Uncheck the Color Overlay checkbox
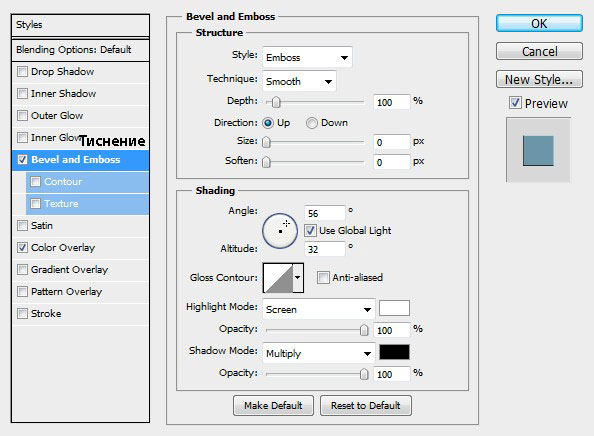The height and width of the screenshot is (436, 594). 22,247
